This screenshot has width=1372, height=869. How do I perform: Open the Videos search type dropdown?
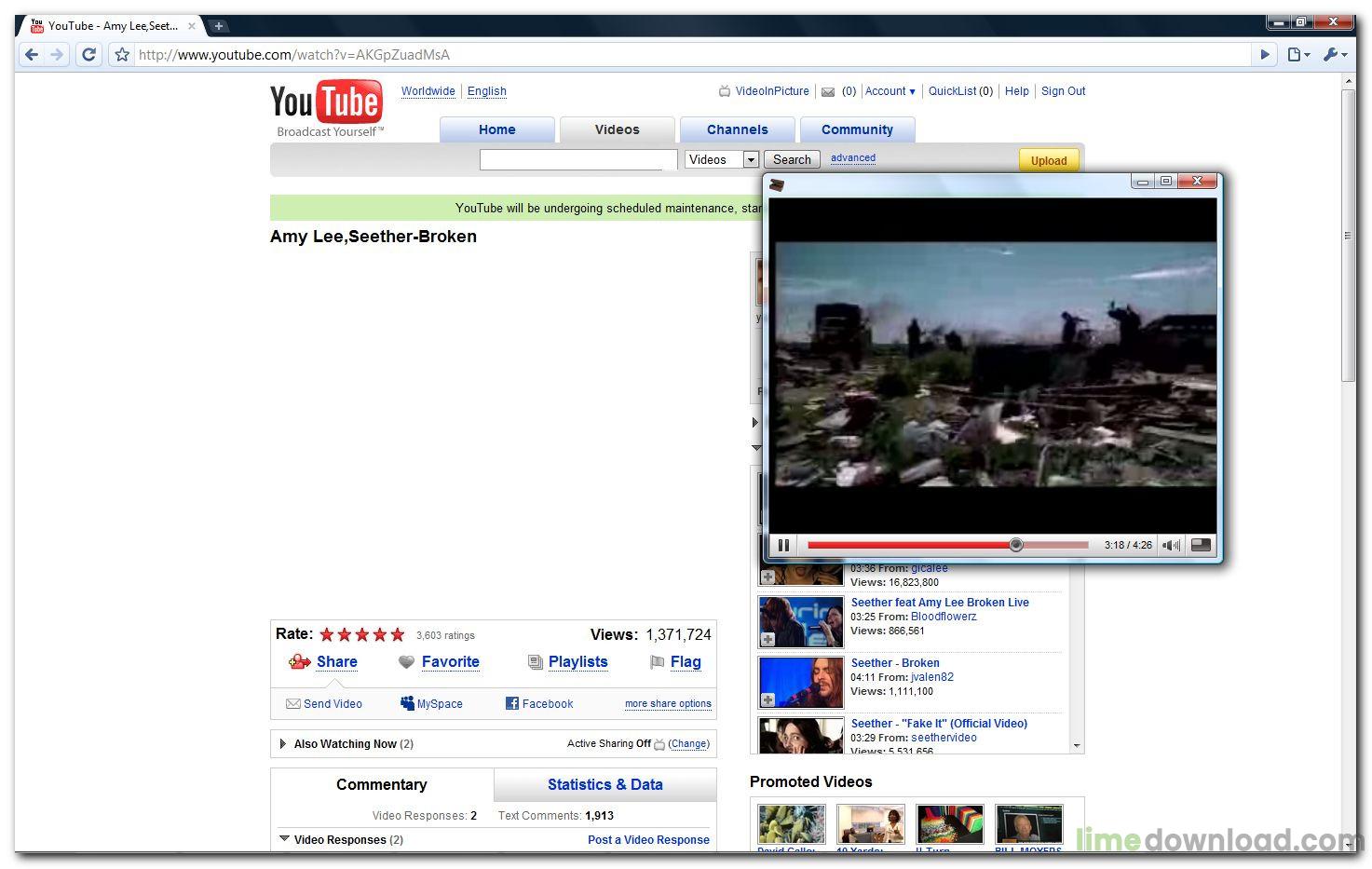pos(750,159)
